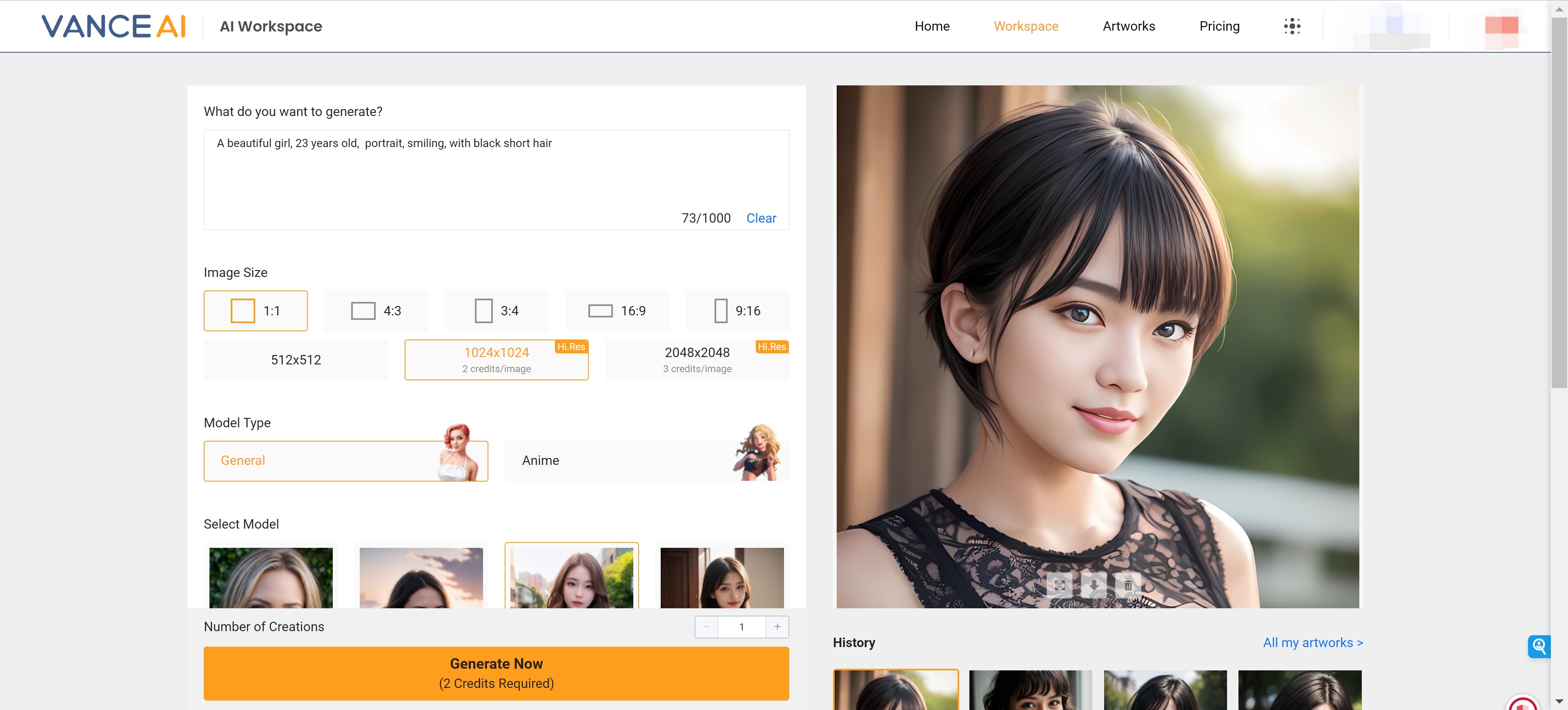The width and height of the screenshot is (1568, 710).
Task: Delete the generated image via trash icon
Action: (x=1128, y=586)
